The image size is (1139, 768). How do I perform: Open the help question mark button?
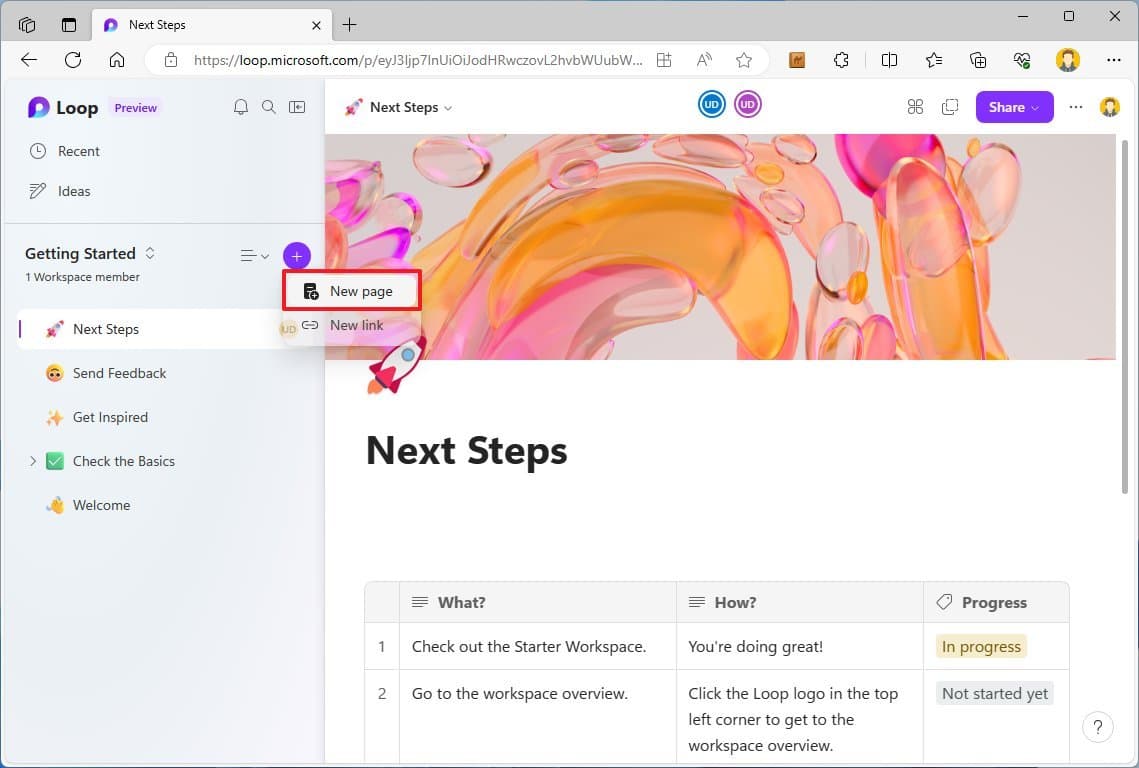pos(1097,727)
